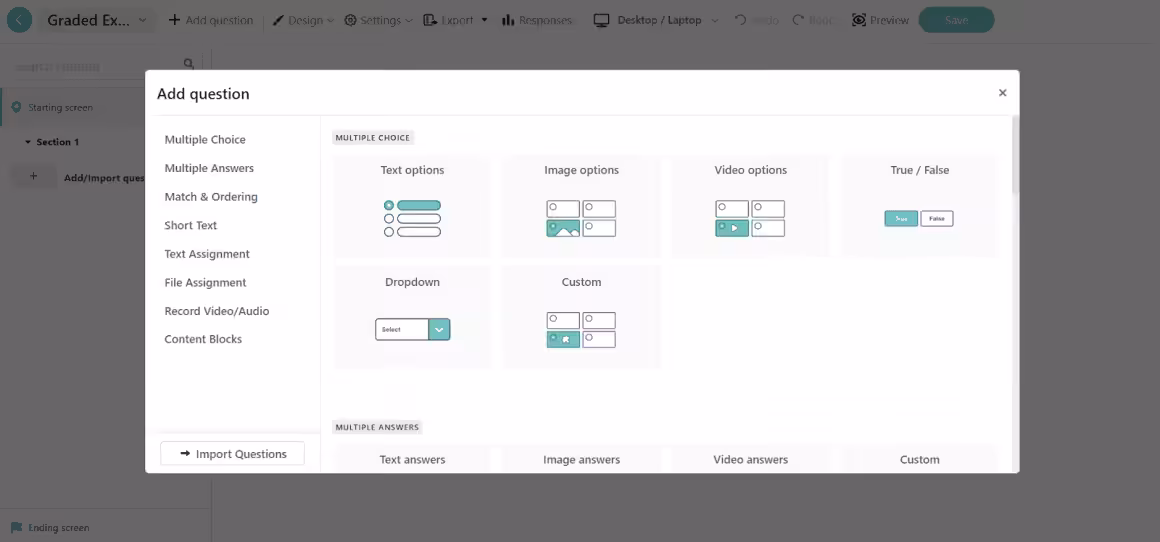The image size is (1160, 542).
Task: Choose Custom multiple choice type icon
Action: tap(581, 329)
